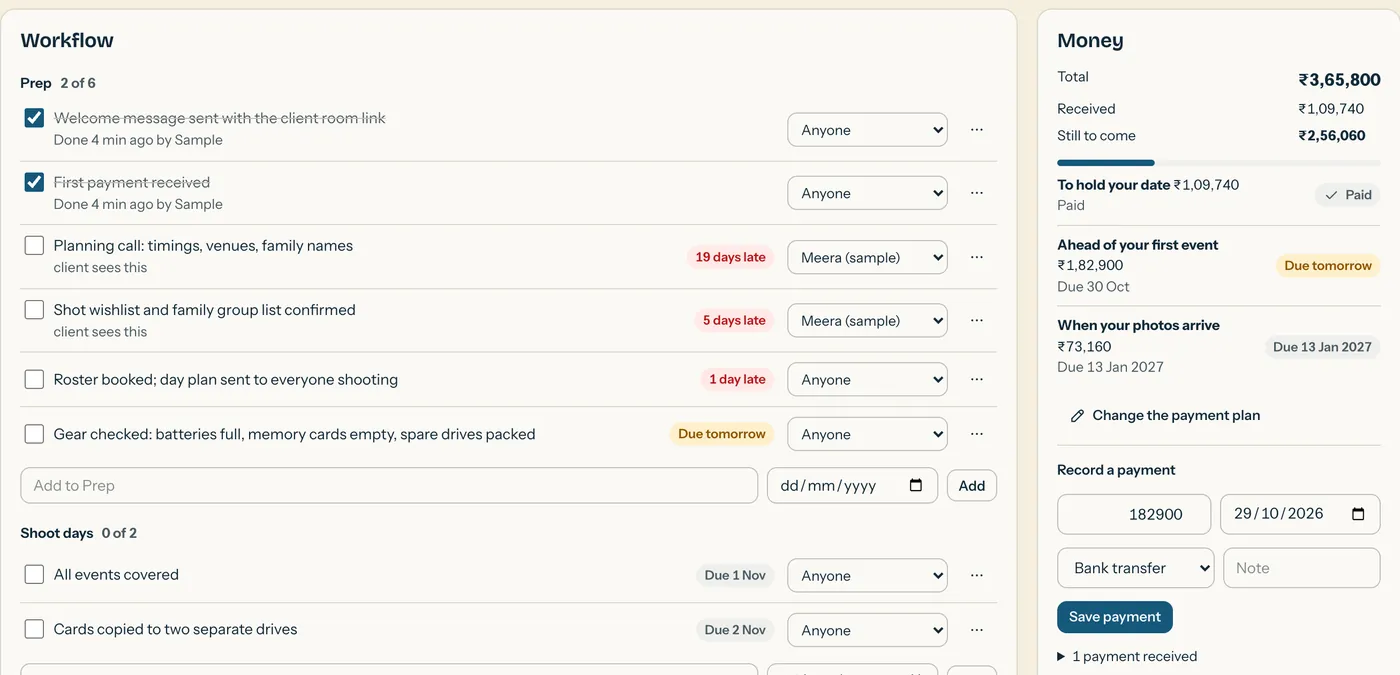Open more options for First payment received
1400x675 pixels.
click(x=977, y=193)
